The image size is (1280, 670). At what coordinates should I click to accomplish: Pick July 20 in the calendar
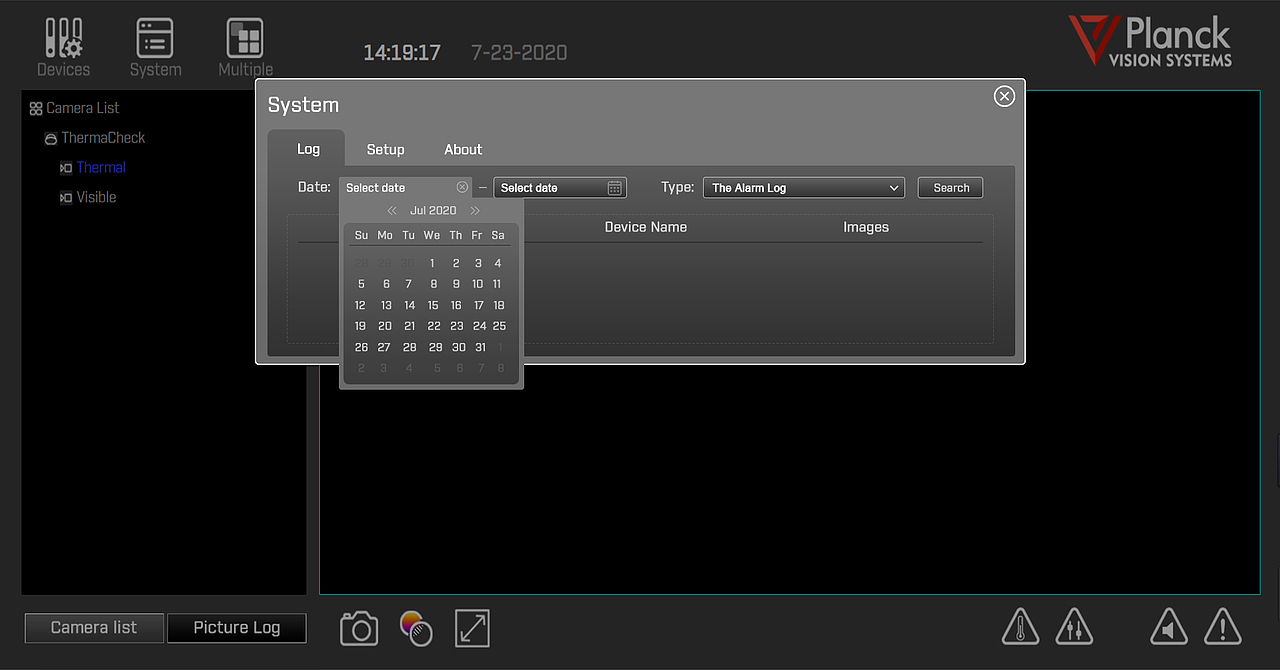pyautogui.click(x=385, y=326)
